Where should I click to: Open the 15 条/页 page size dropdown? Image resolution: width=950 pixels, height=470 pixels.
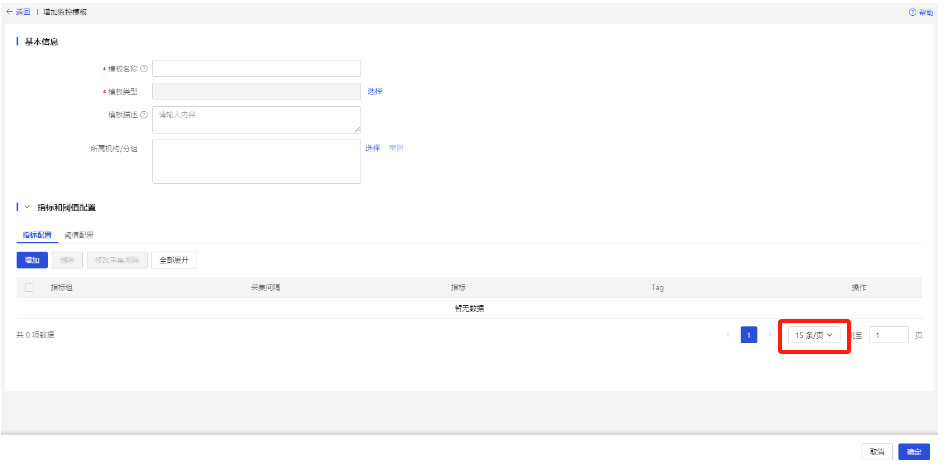(814, 335)
